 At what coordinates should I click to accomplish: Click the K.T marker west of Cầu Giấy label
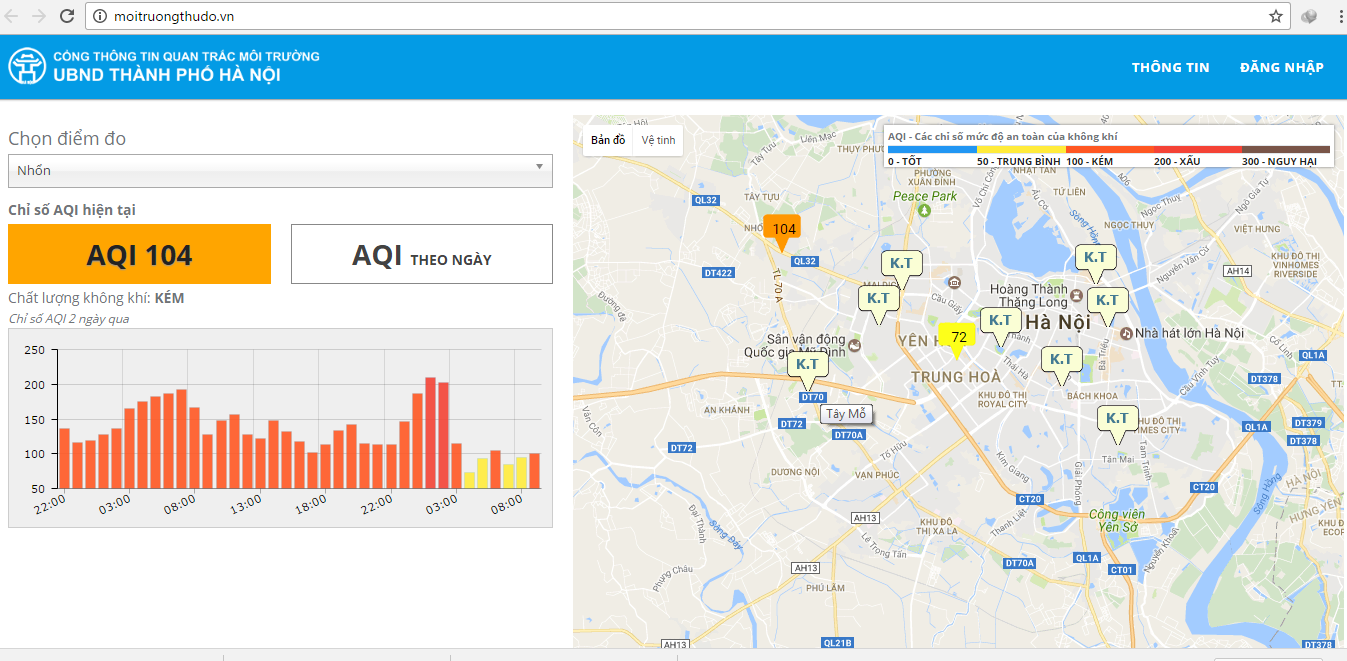point(878,302)
